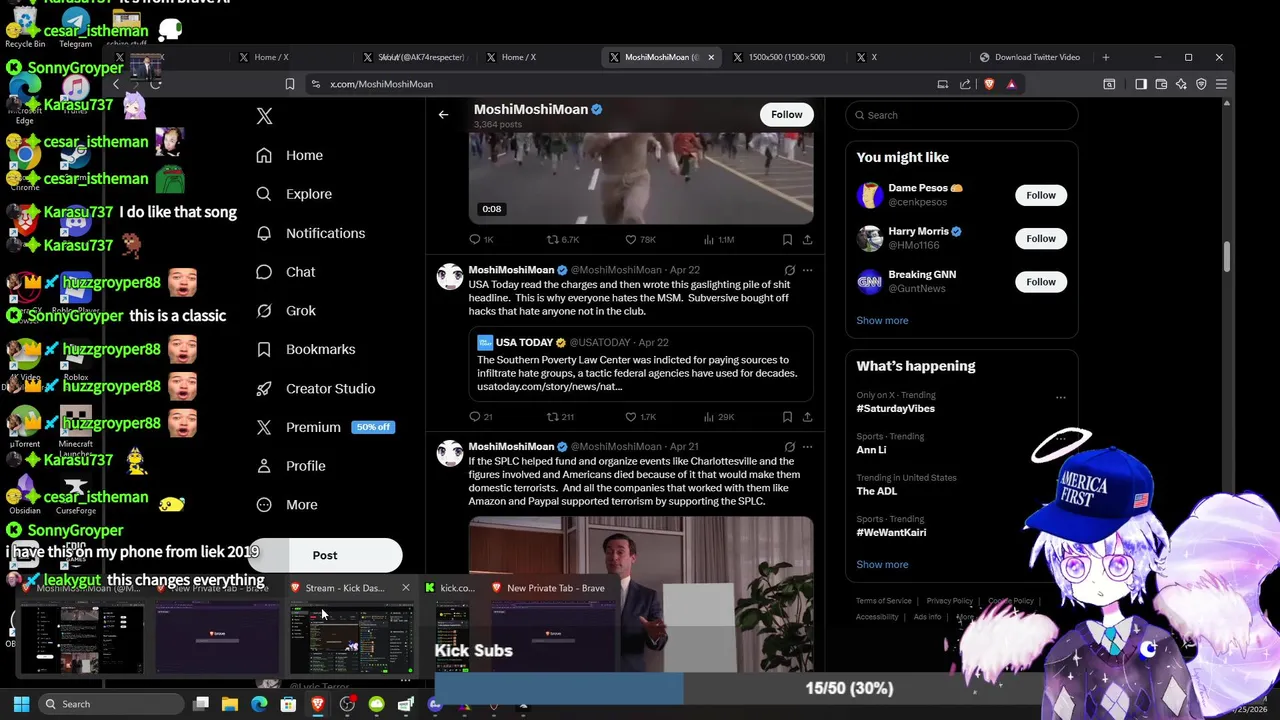Open Grok icon on Apr 22 tweet

[x=789, y=270]
